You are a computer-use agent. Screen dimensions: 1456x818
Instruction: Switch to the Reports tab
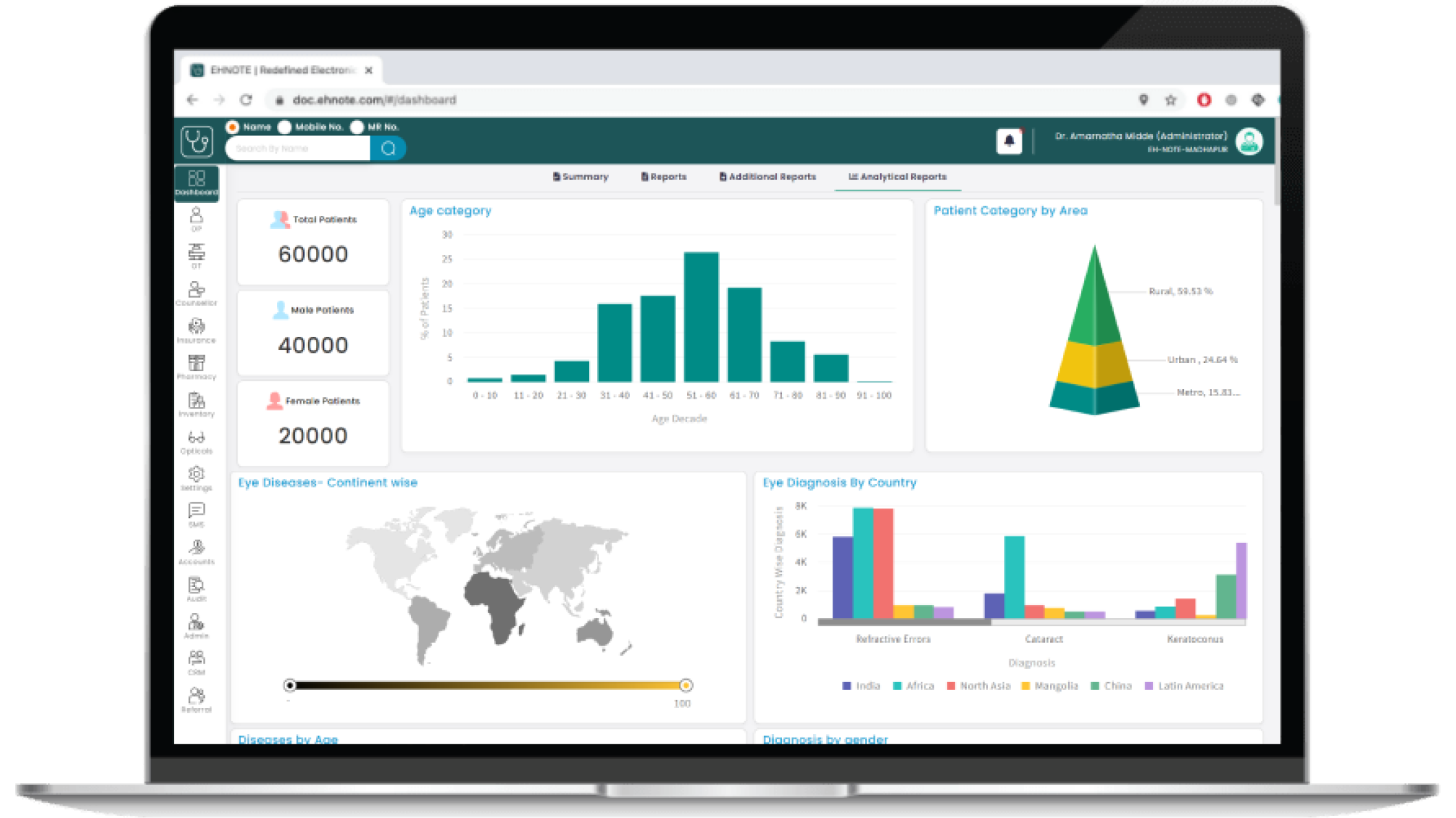[x=664, y=177]
